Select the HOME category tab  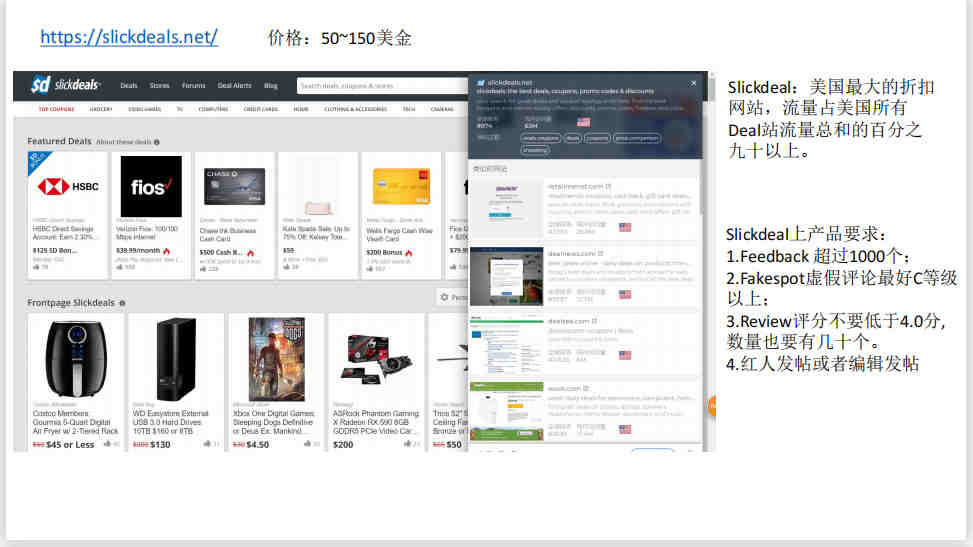point(301,109)
